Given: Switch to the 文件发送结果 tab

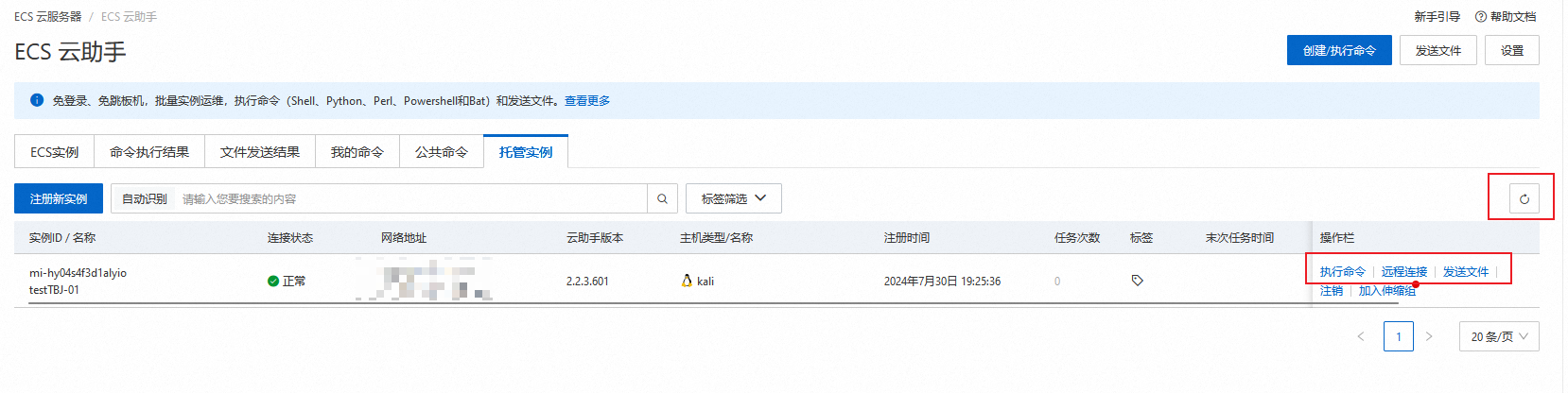Looking at the screenshot, I should [x=260, y=152].
